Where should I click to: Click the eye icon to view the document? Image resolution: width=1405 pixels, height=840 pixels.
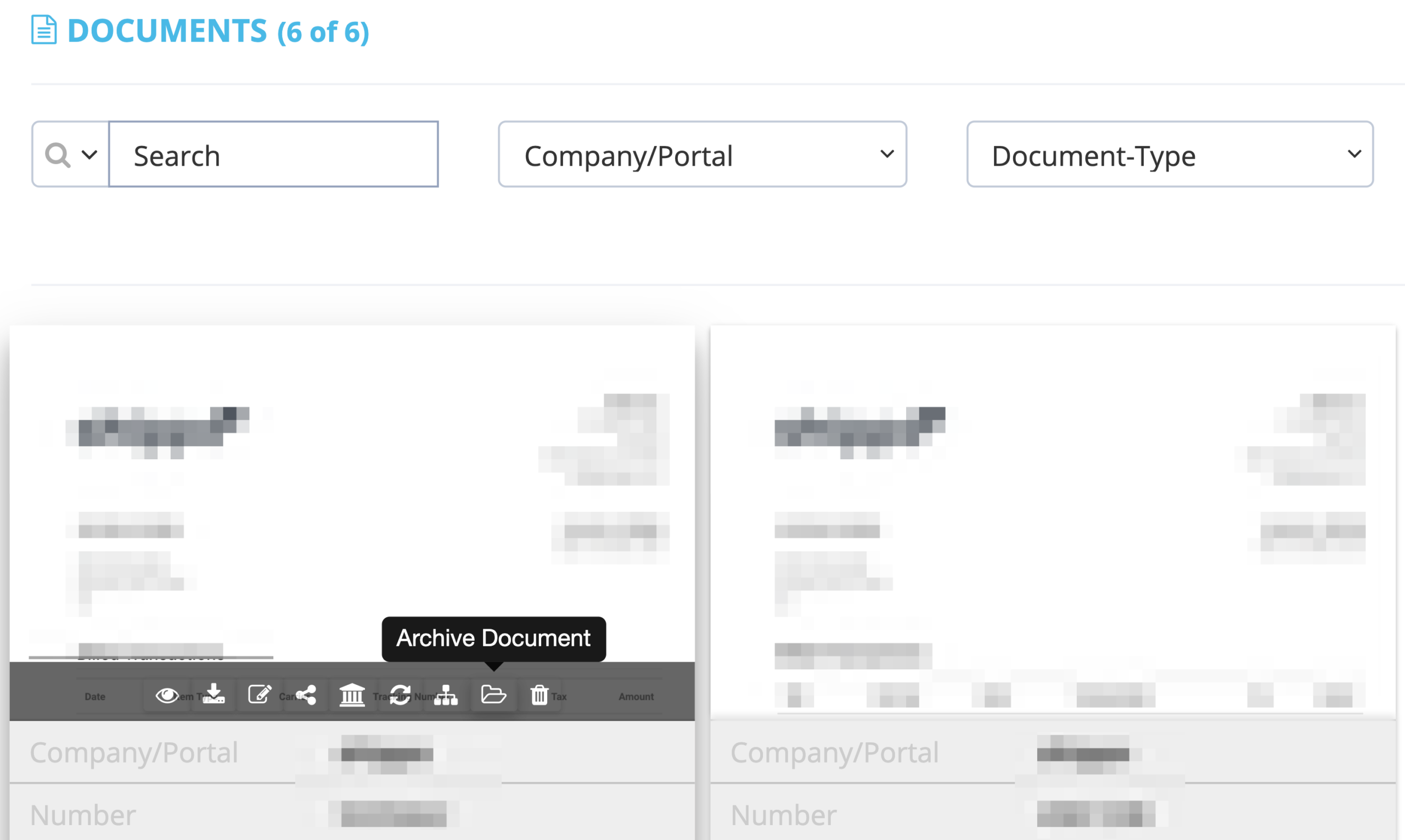166,695
